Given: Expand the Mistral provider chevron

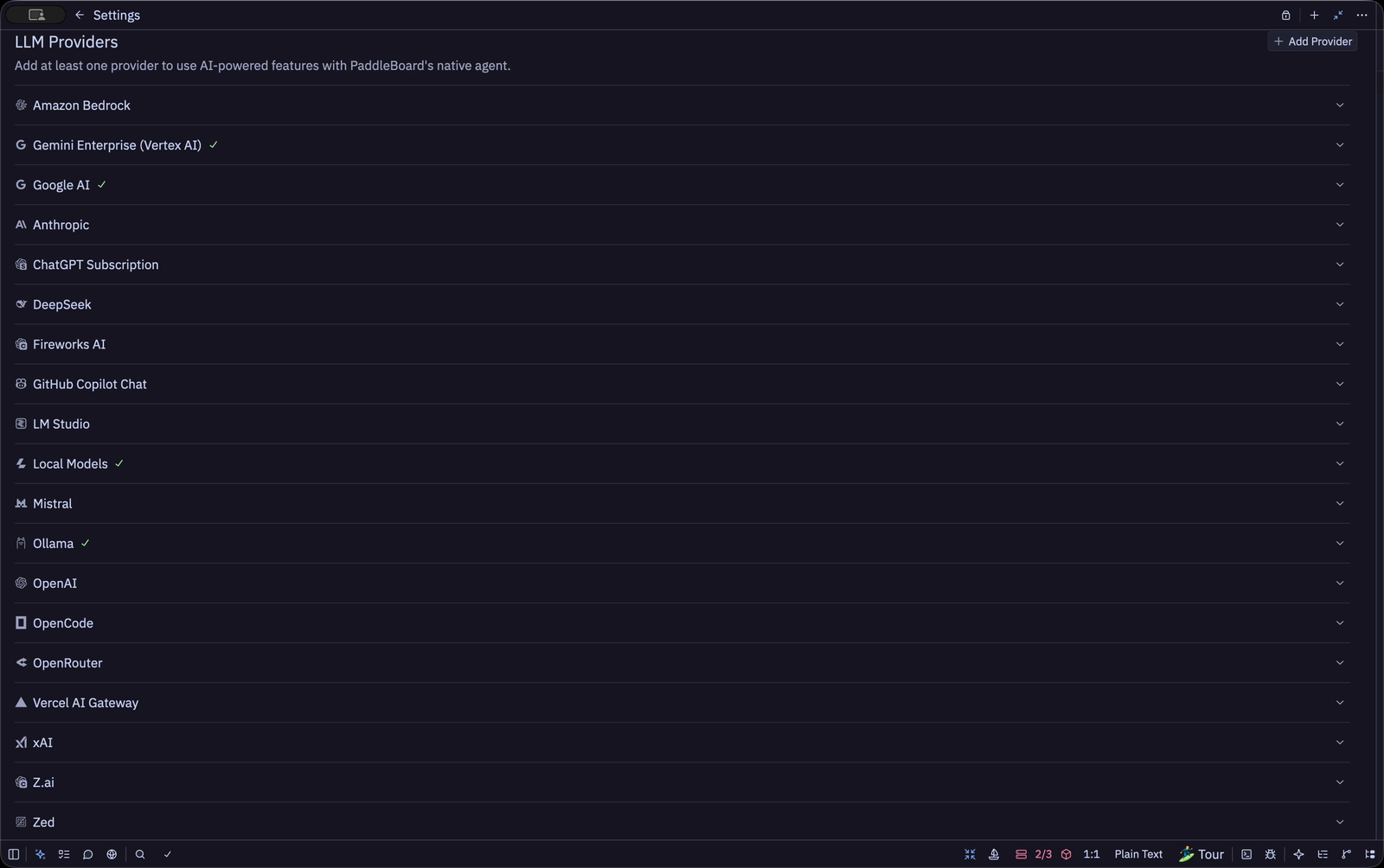Looking at the screenshot, I should (x=1340, y=503).
